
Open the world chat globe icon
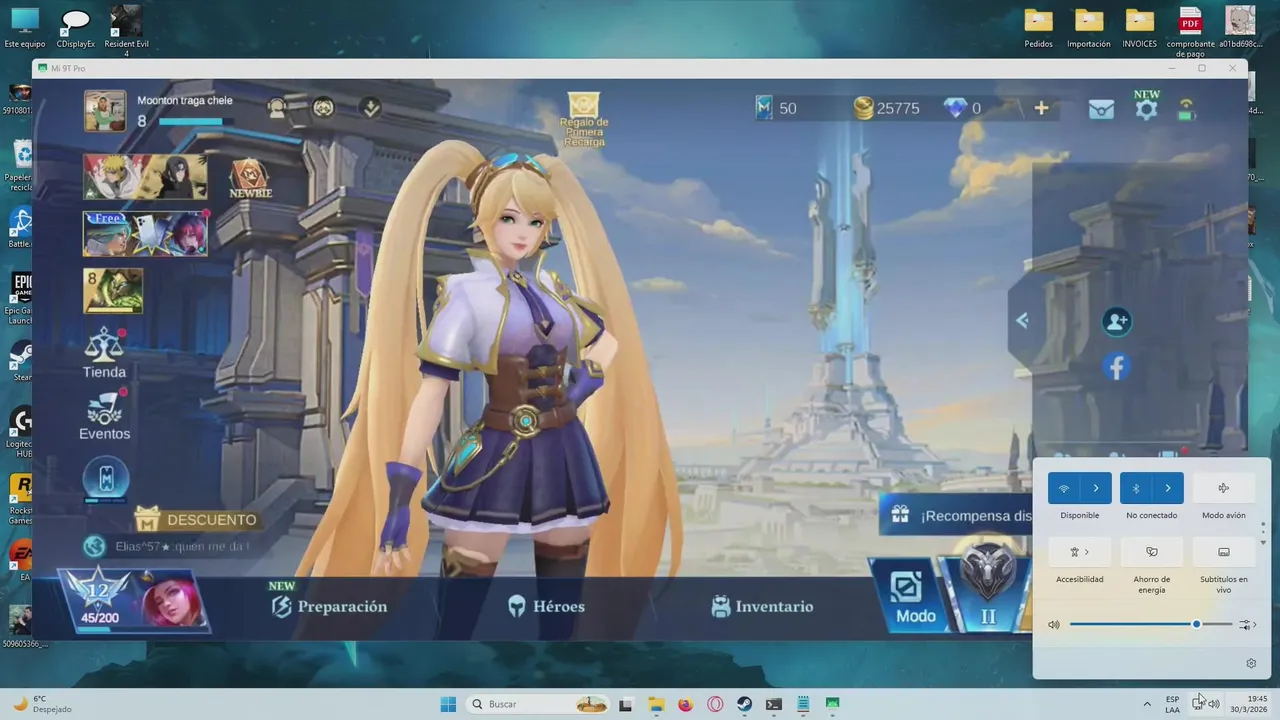[x=95, y=546]
